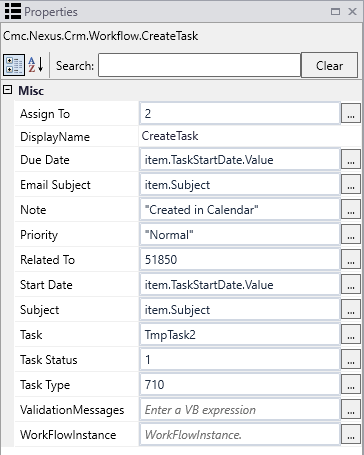Click inside the Search box
This screenshot has height=455, width=364.
pyautogui.click(x=199, y=65)
